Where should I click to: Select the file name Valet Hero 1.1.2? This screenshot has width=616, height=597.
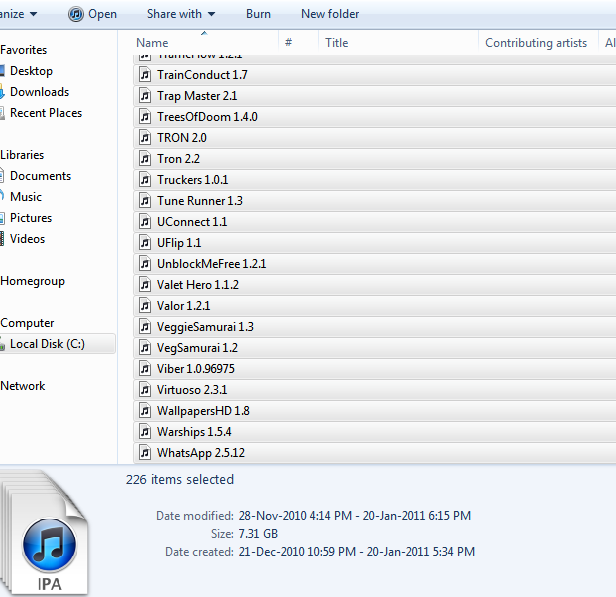pos(198,285)
